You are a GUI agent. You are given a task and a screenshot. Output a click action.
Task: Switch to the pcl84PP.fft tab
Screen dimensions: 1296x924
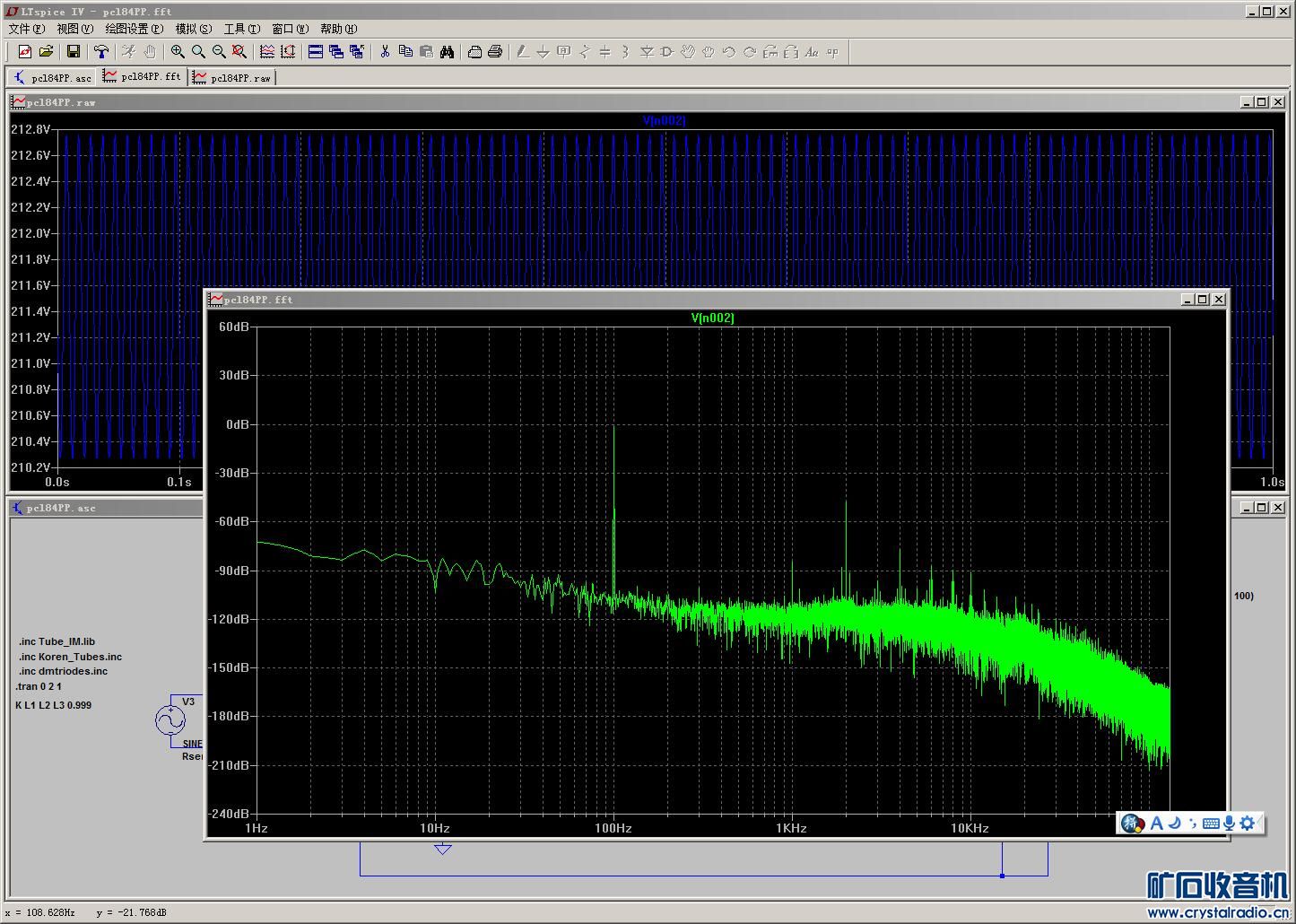coord(142,77)
